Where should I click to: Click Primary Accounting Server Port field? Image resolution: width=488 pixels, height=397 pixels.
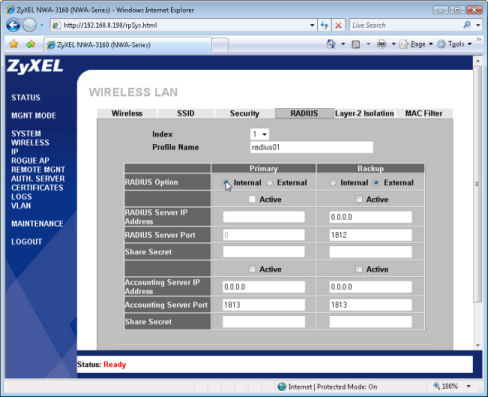point(264,305)
